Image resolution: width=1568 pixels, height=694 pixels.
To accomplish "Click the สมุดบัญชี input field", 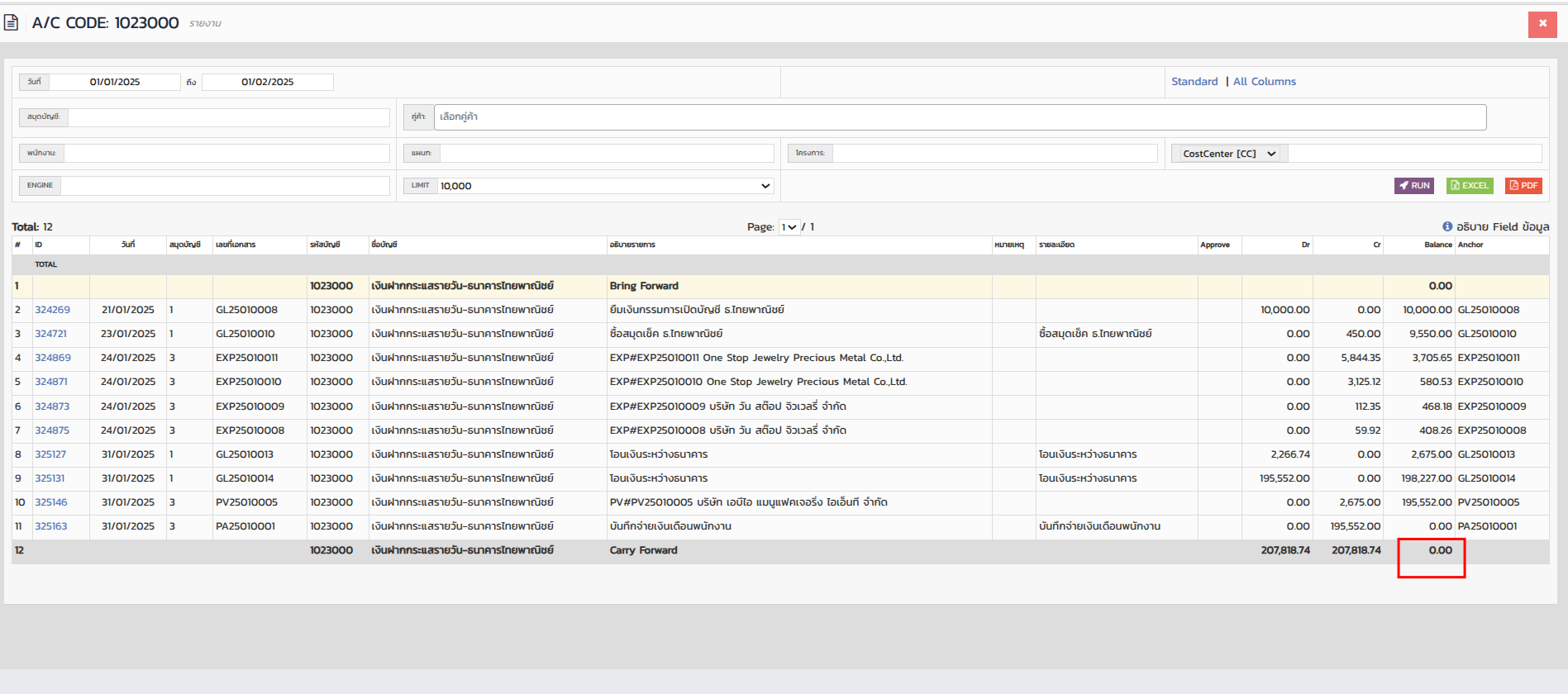I will [229, 117].
